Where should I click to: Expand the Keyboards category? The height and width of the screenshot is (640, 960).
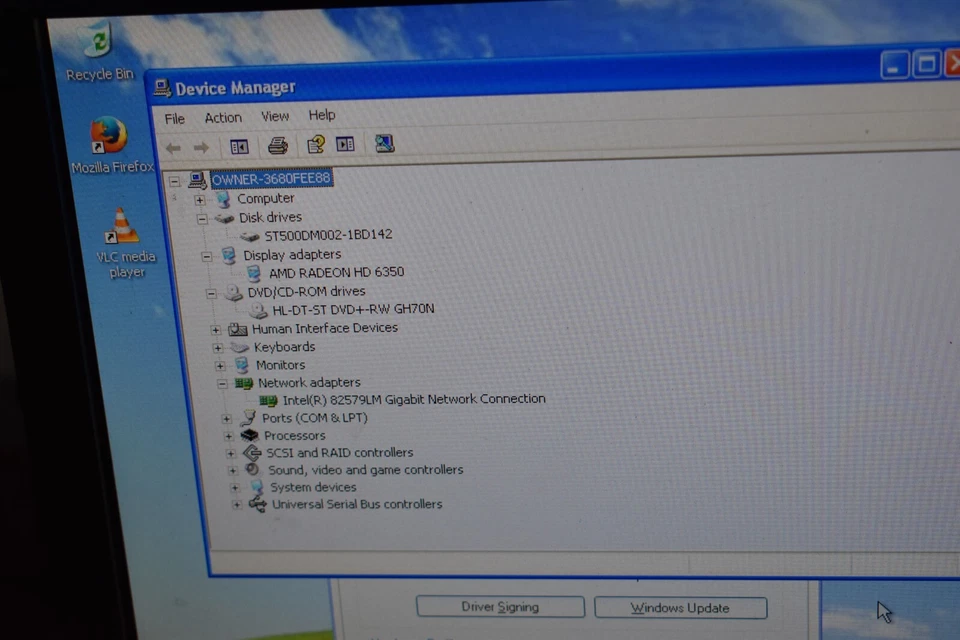coord(218,347)
